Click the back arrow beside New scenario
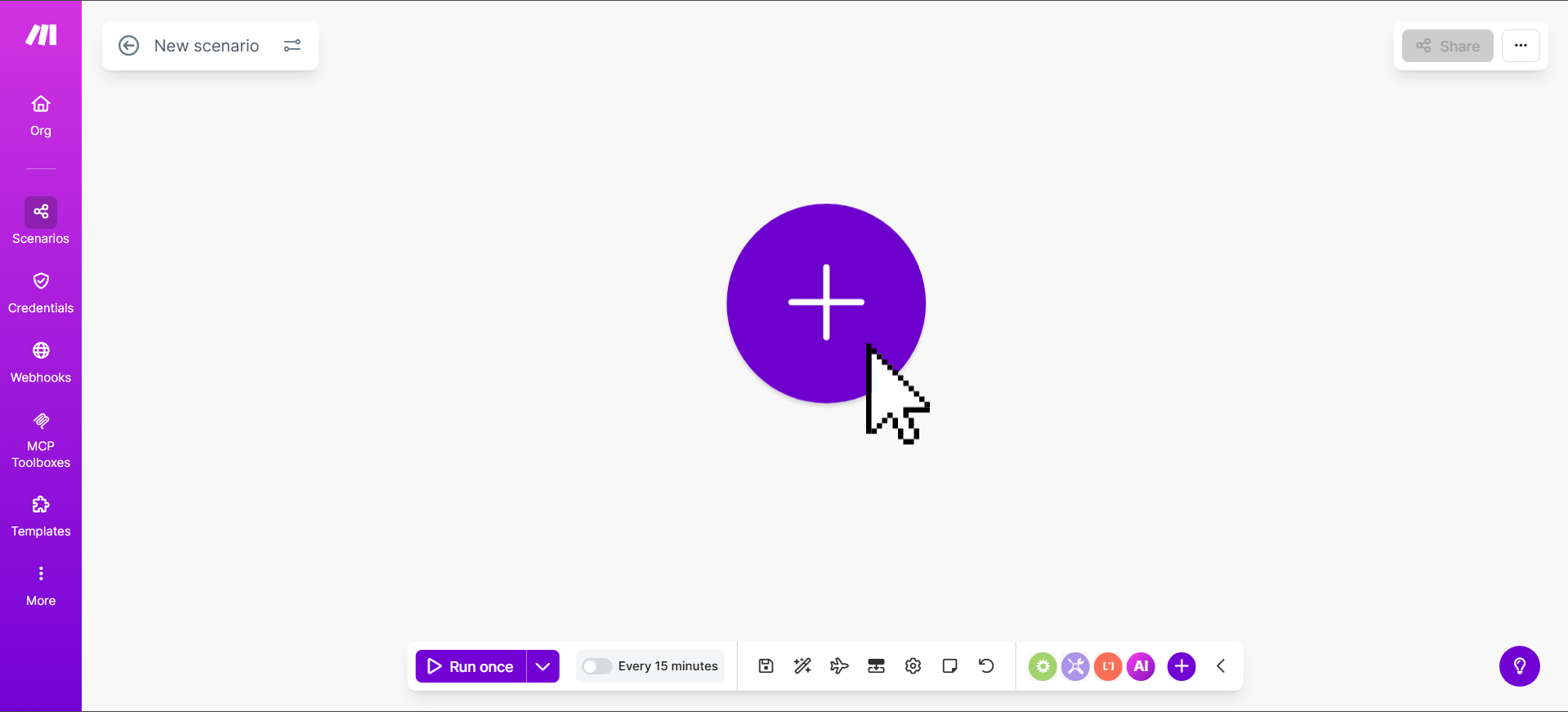Viewport: 1568px width, 712px height. point(129,46)
